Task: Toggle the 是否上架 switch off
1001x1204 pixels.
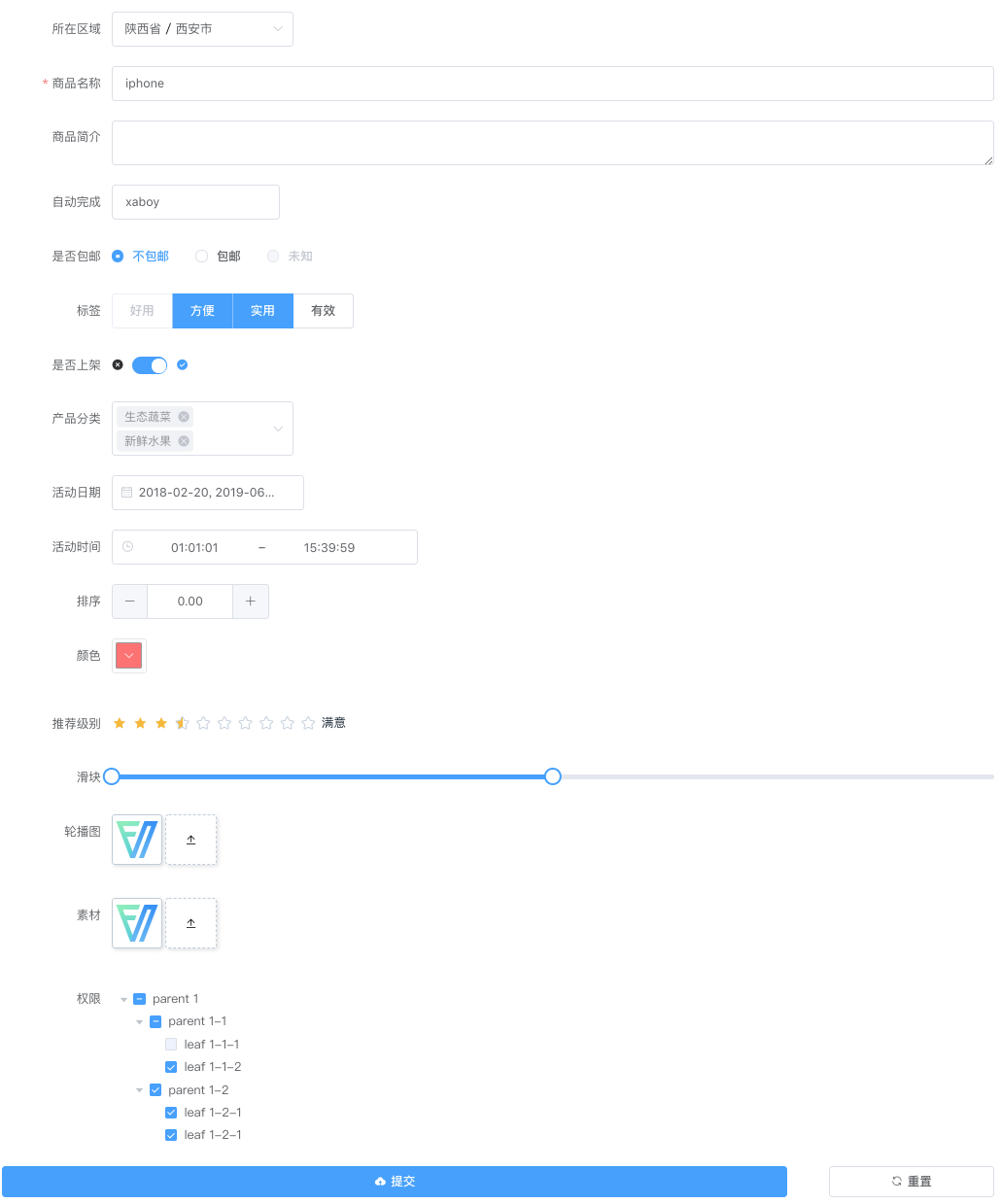Action: pos(150,364)
